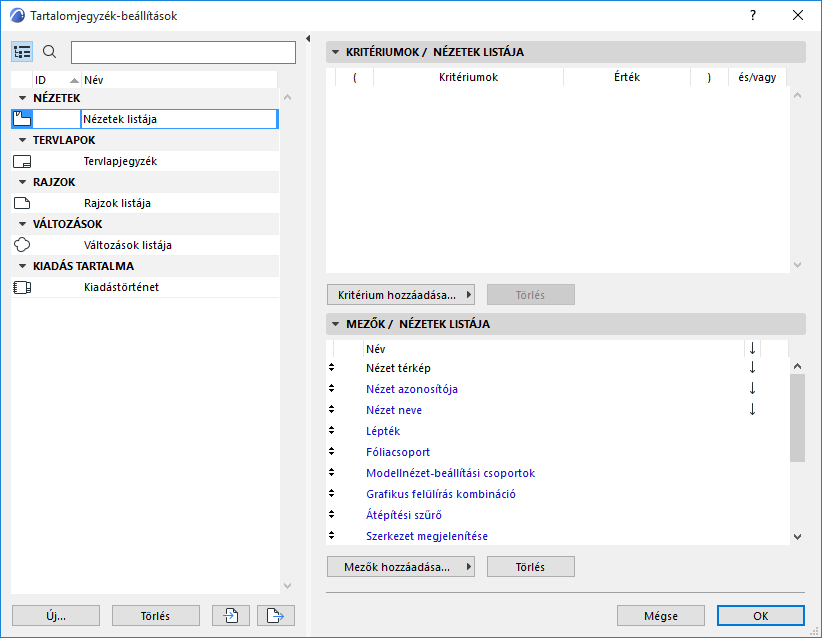Select the Rajzok listája drawing icon
The image size is (822, 638).
[x=22, y=203]
